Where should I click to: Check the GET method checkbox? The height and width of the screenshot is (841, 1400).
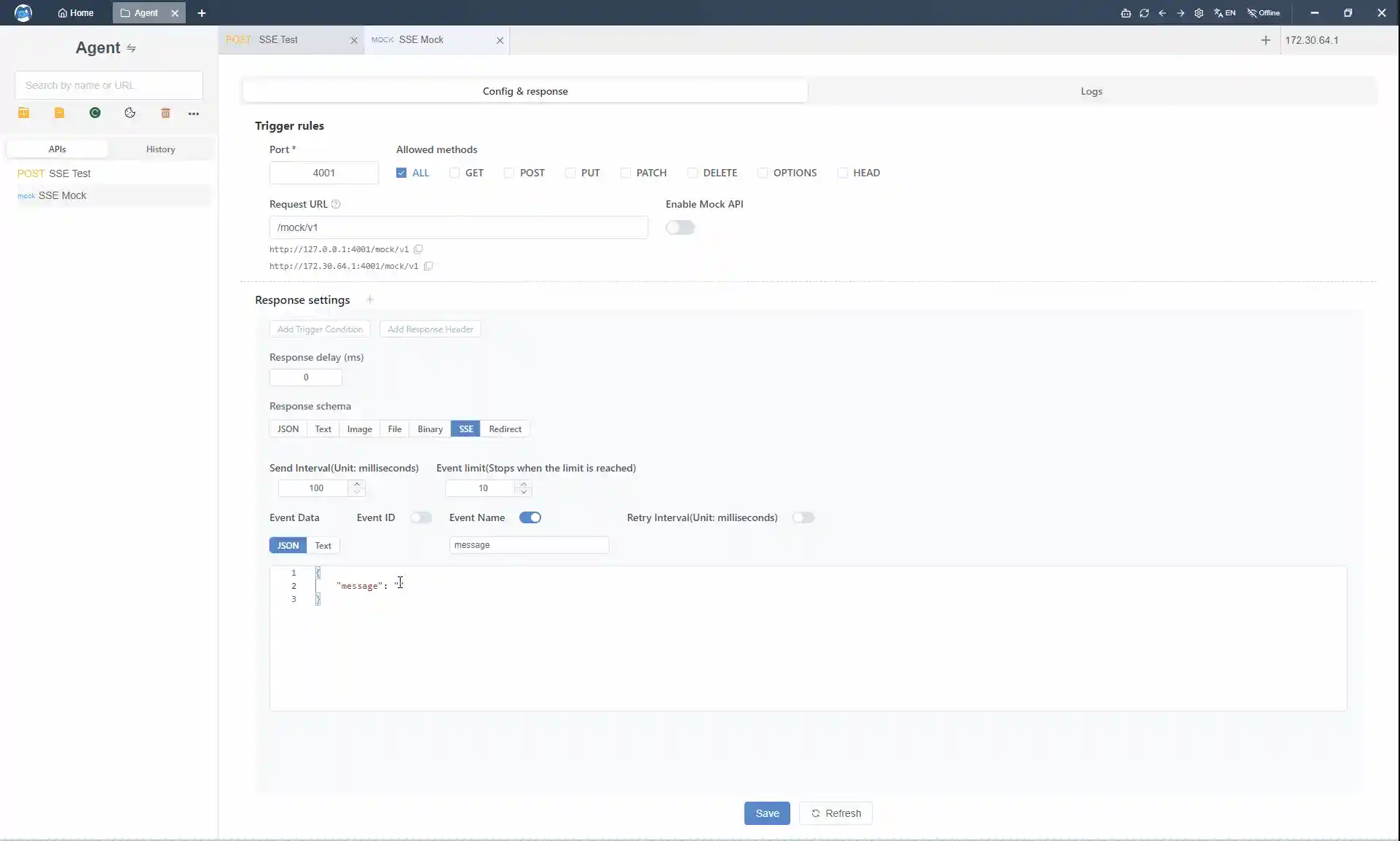[455, 173]
